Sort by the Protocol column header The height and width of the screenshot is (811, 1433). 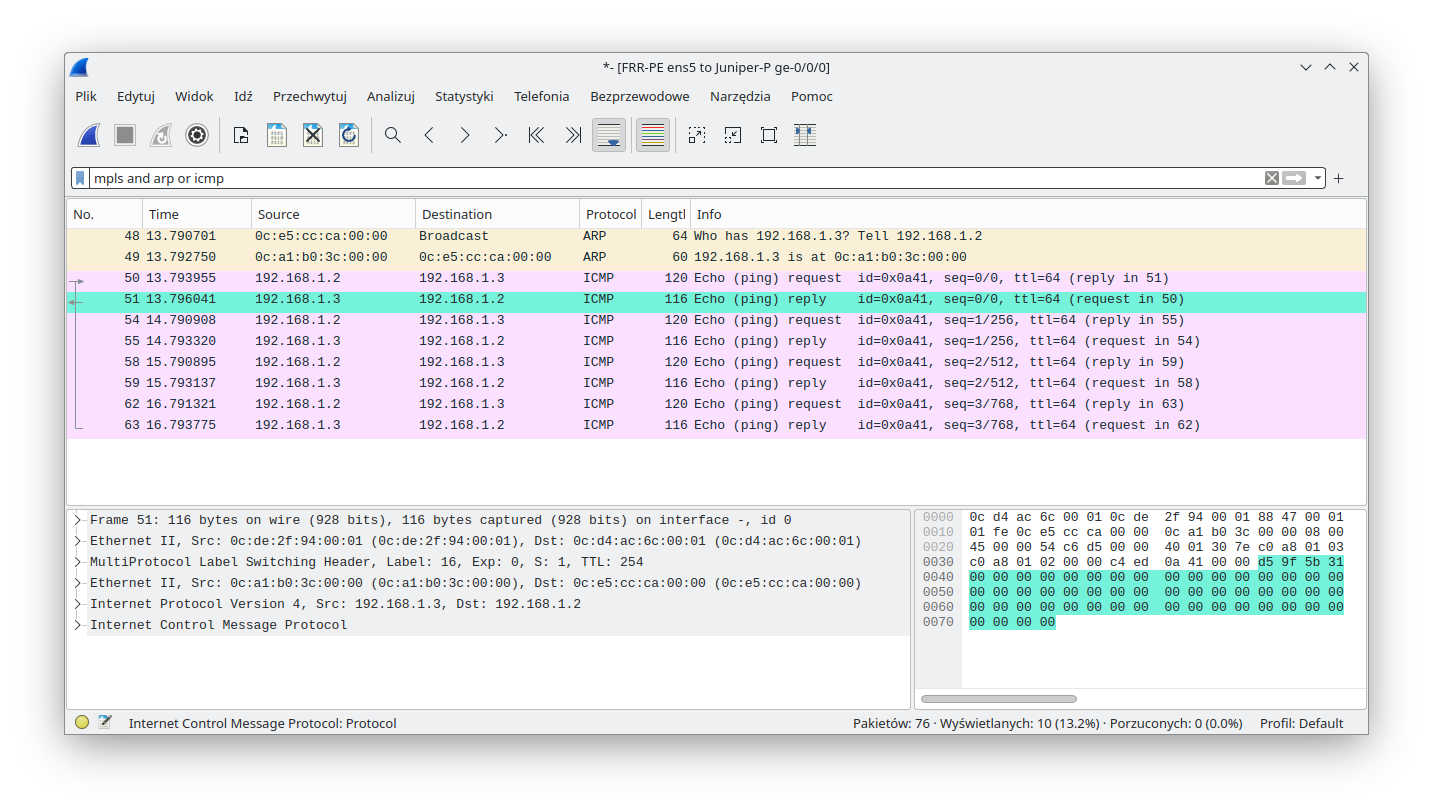[611, 214]
